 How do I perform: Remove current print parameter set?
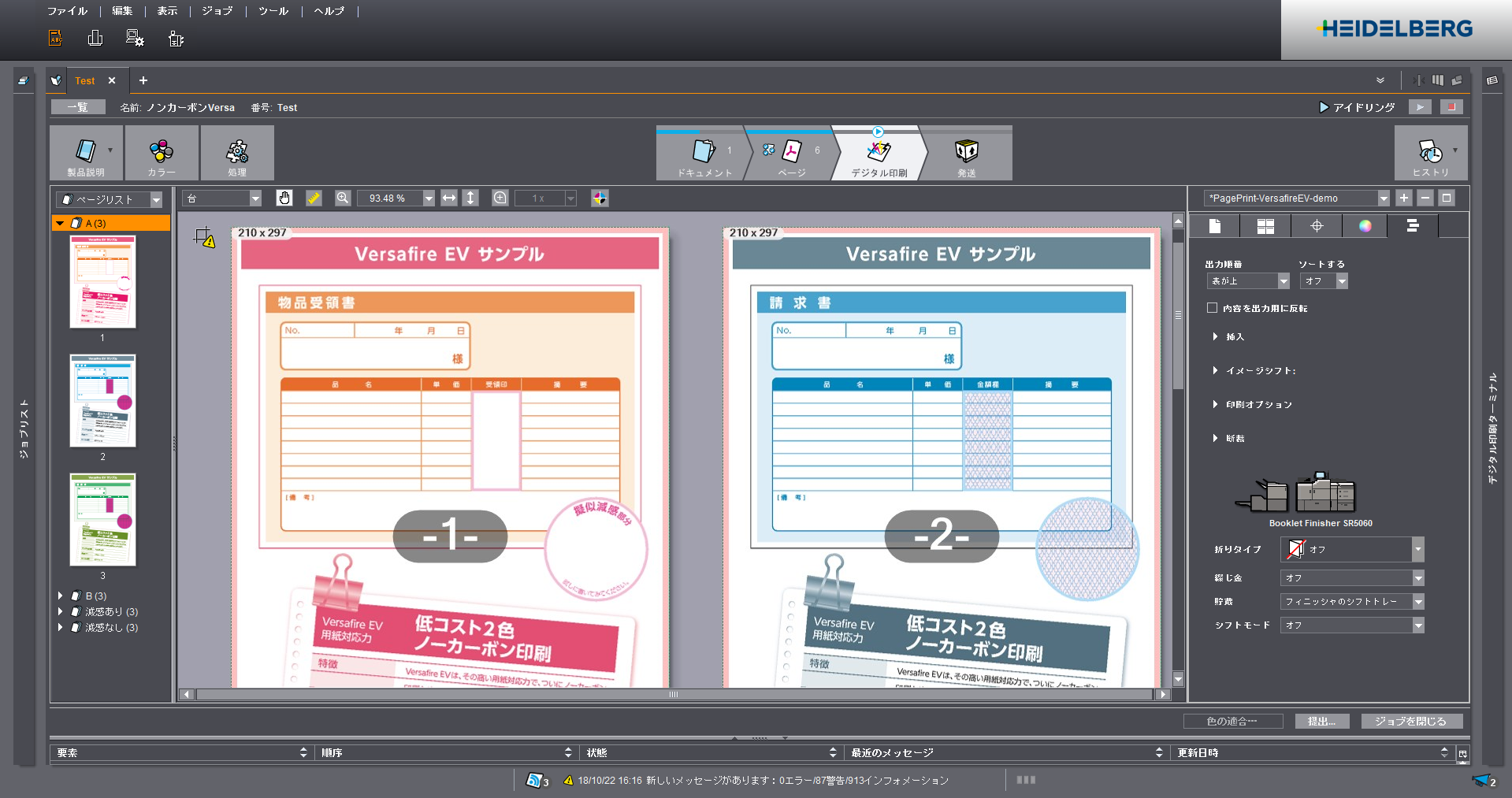pos(1425,199)
